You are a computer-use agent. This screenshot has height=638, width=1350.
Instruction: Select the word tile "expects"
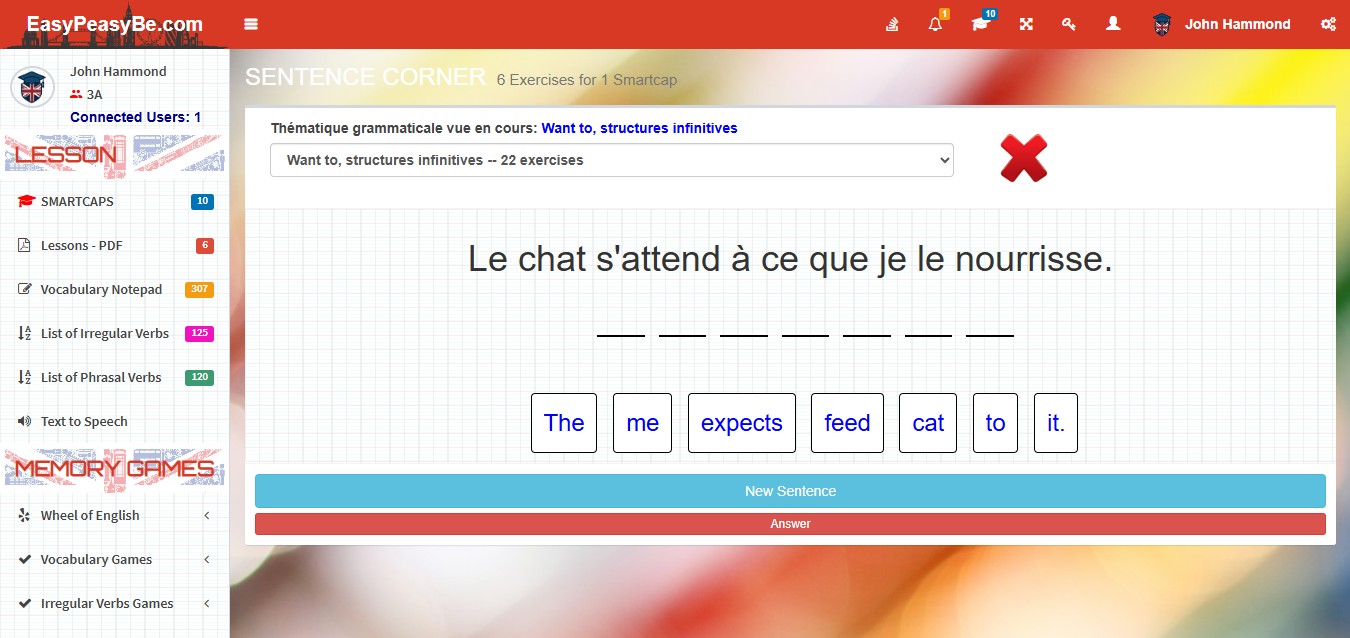741,423
